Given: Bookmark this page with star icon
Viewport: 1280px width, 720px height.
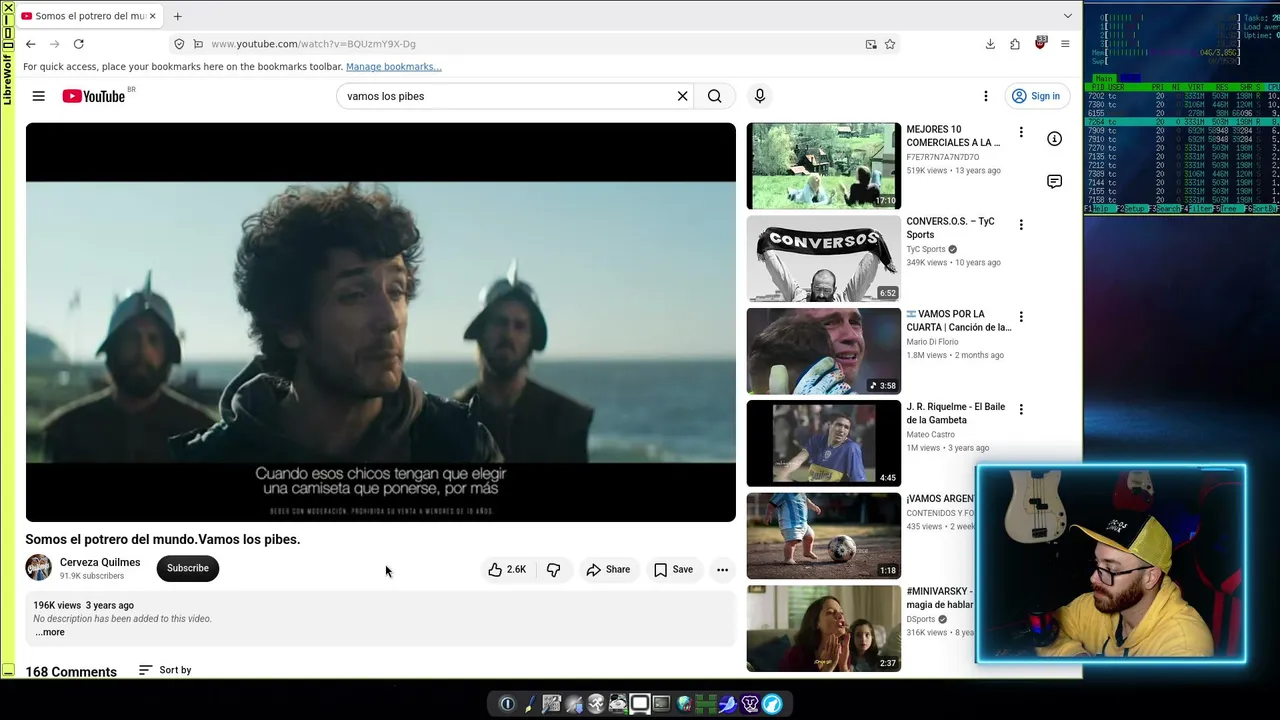Looking at the screenshot, I should [x=890, y=44].
